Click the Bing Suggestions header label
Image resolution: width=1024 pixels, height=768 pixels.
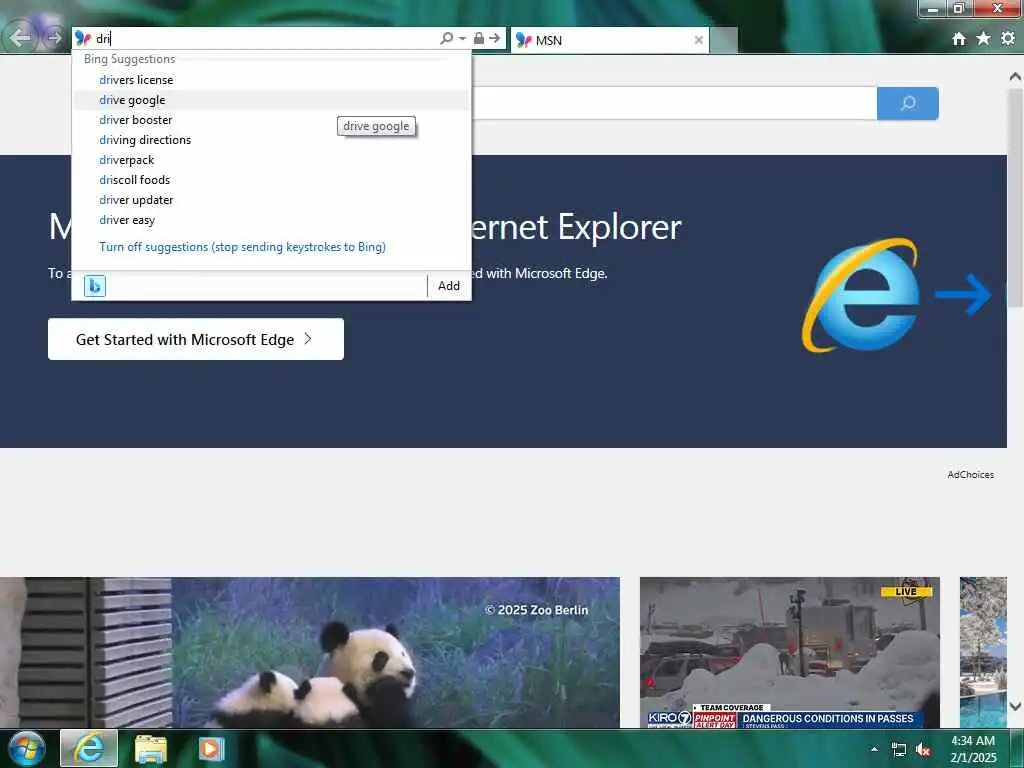click(129, 59)
